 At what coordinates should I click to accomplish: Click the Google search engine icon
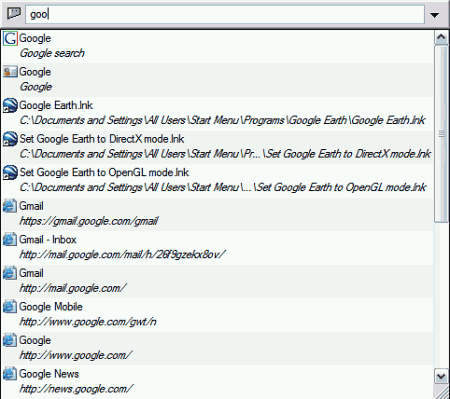pos(10,38)
